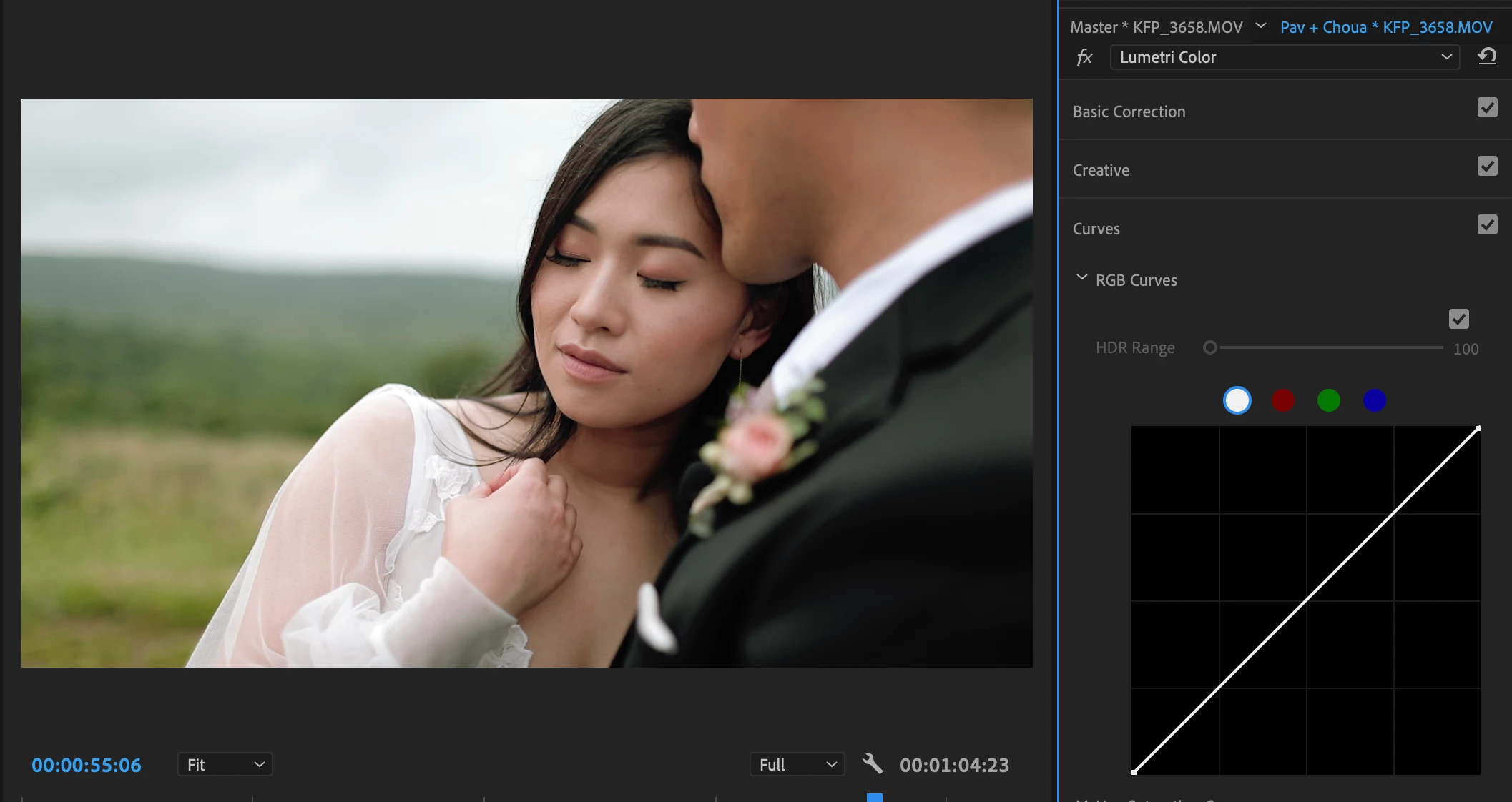Toggle the Curves section checkbox
1512x802 pixels.
[x=1487, y=225]
